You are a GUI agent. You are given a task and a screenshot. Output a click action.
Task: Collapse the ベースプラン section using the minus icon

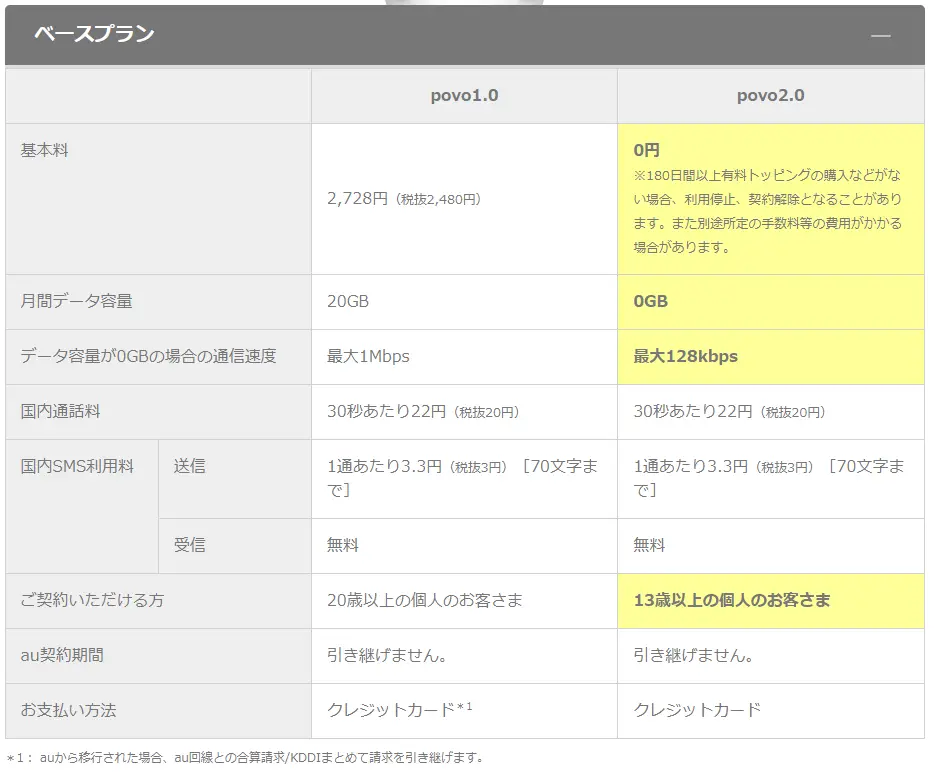(x=880, y=36)
